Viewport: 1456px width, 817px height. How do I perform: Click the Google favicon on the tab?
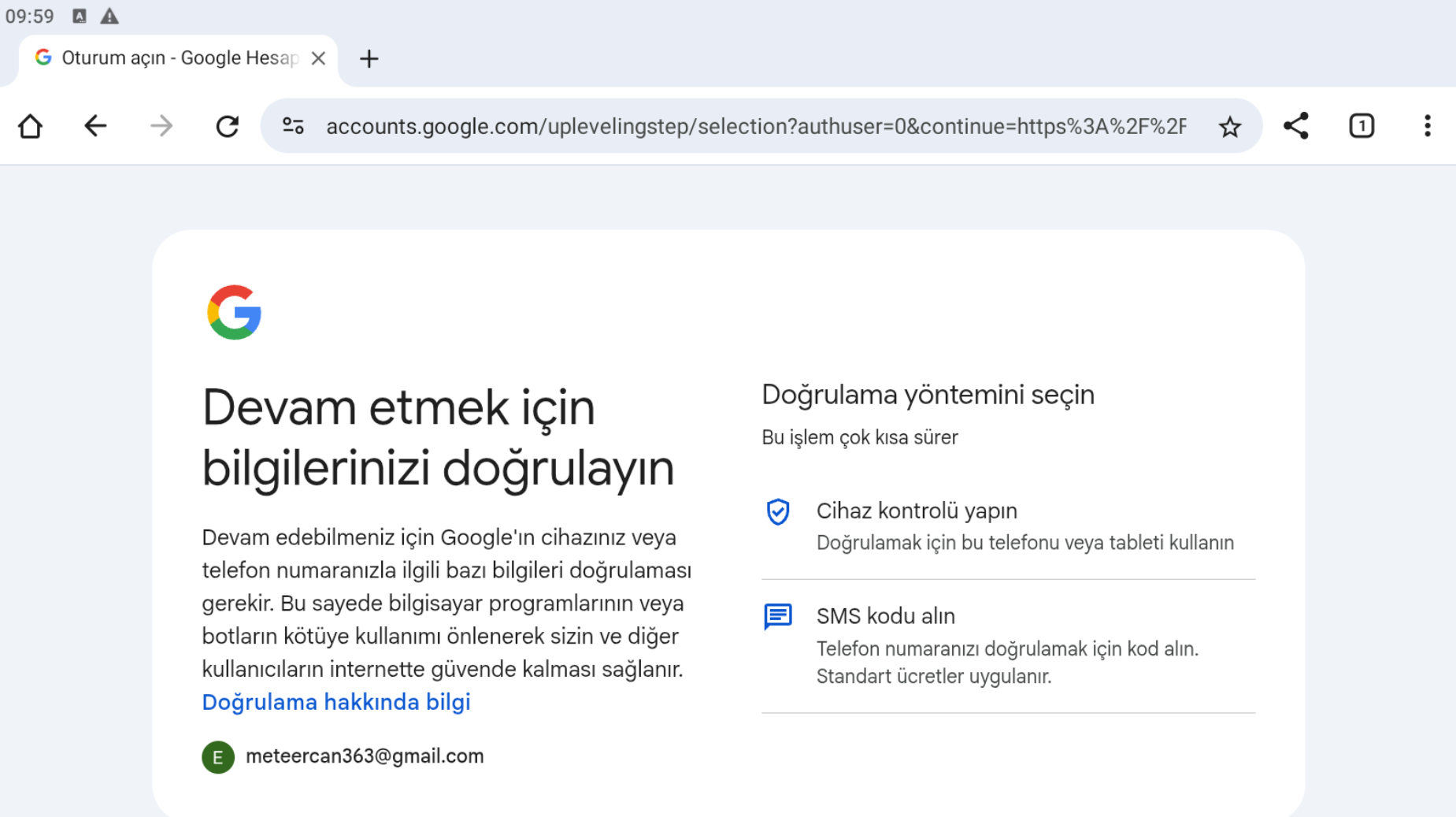[x=43, y=58]
